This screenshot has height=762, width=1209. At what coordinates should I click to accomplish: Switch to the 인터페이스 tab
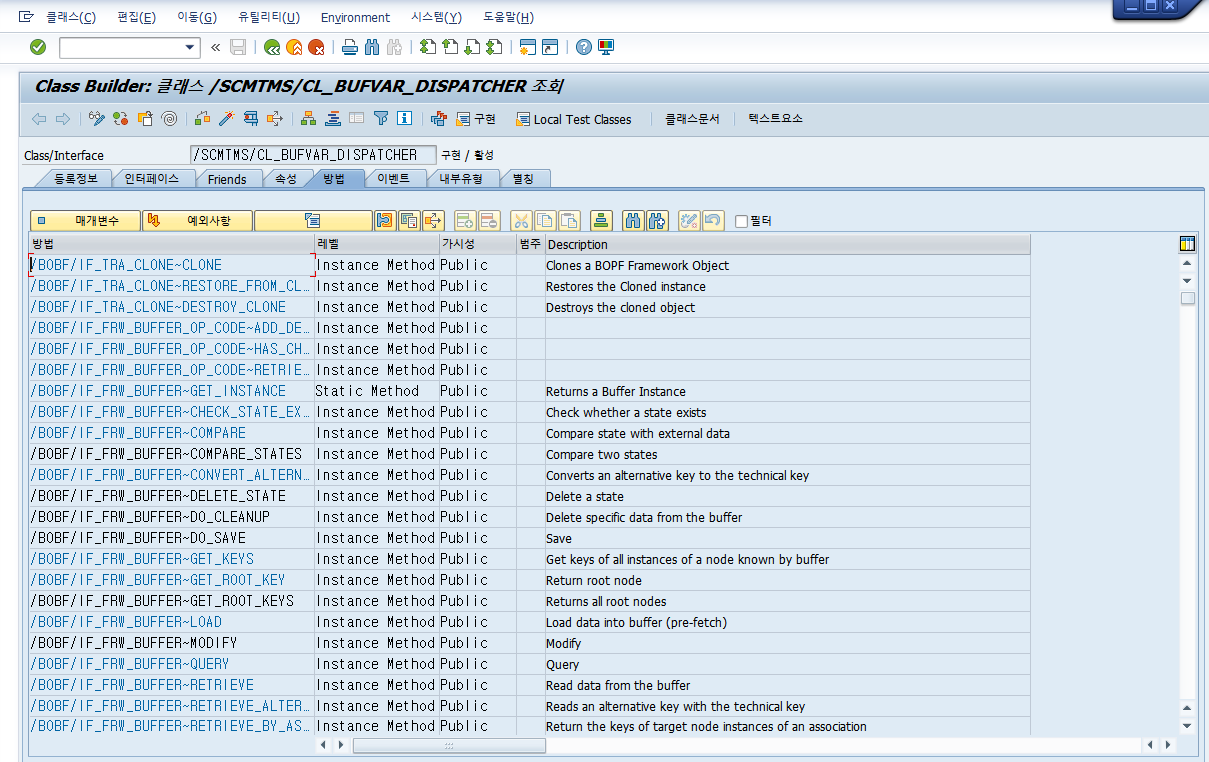tap(151, 179)
